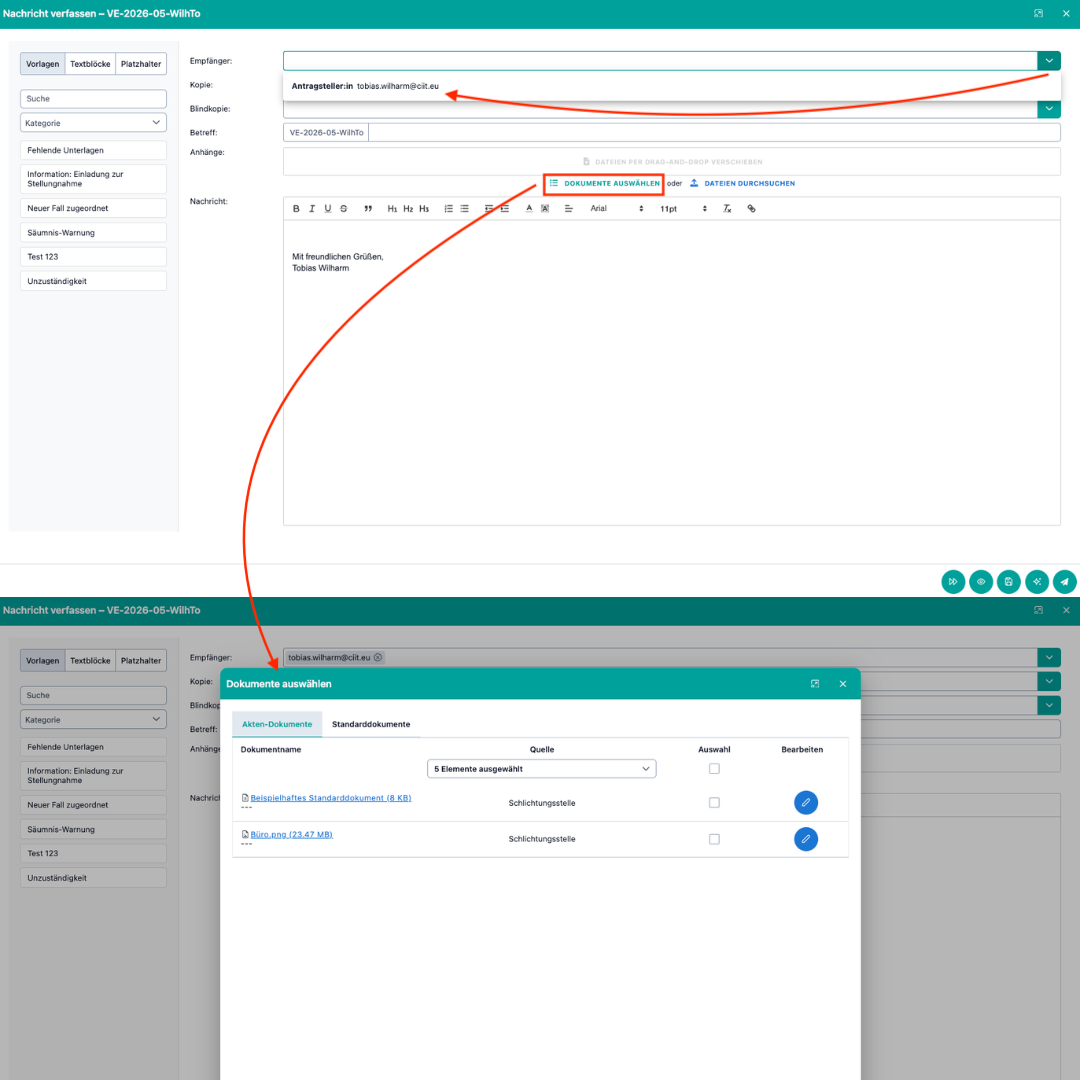Image resolution: width=1080 pixels, height=1080 pixels.
Task: Open the Büro.png (23.47 MB) link
Action: point(291,834)
